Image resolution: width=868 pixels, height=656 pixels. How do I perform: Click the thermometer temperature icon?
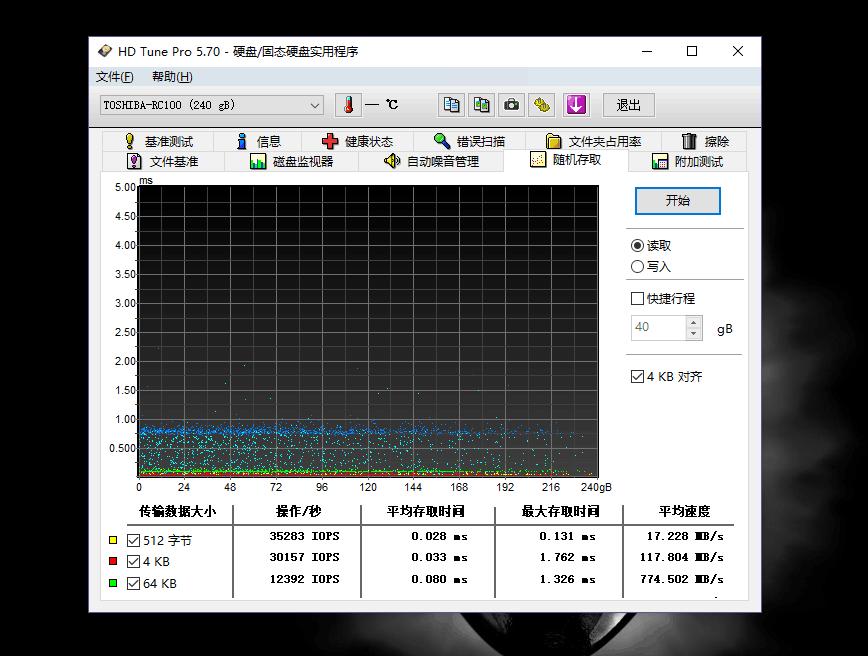[347, 104]
